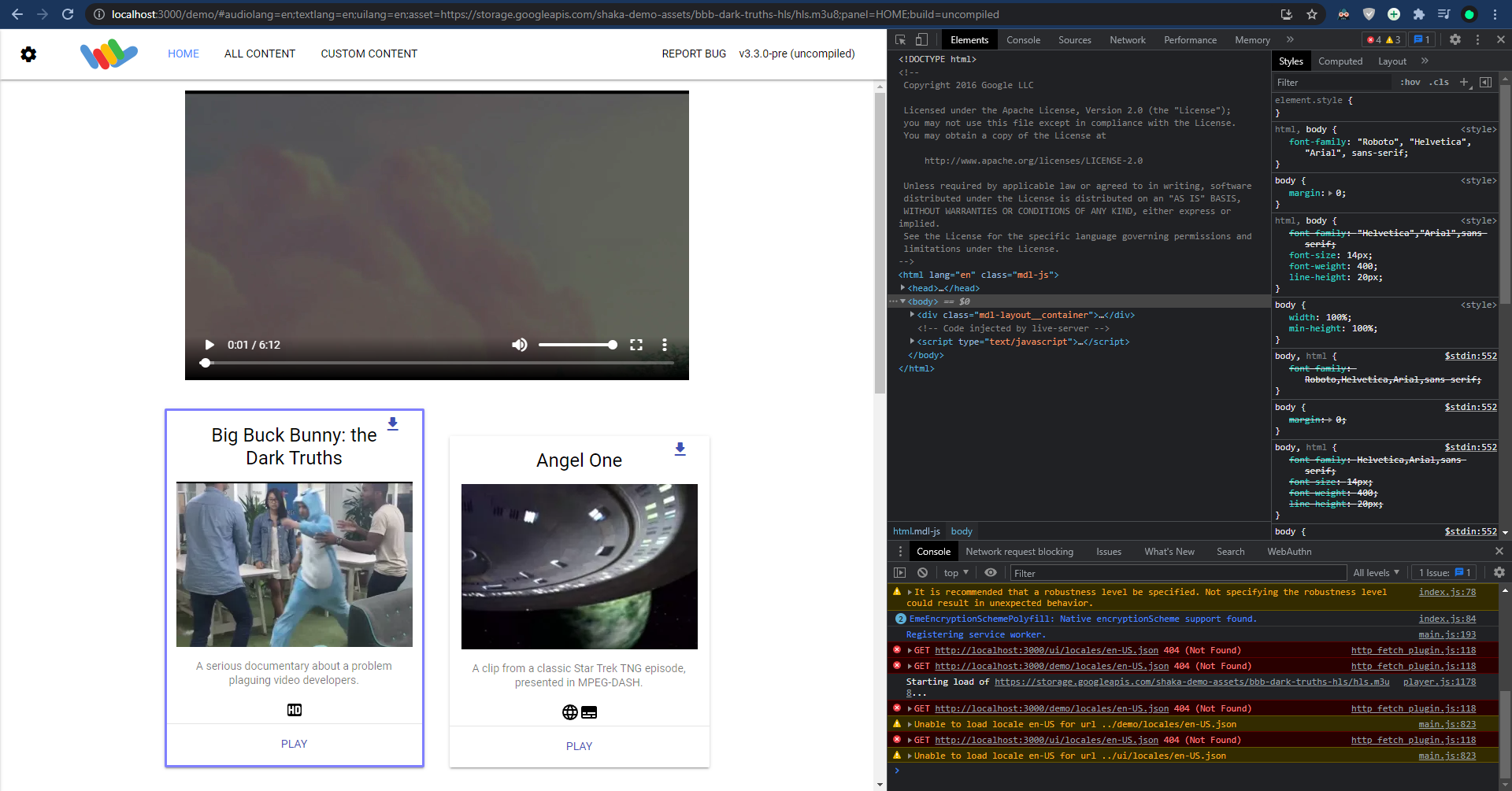Mute the video player audio

click(x=519, y=345)
